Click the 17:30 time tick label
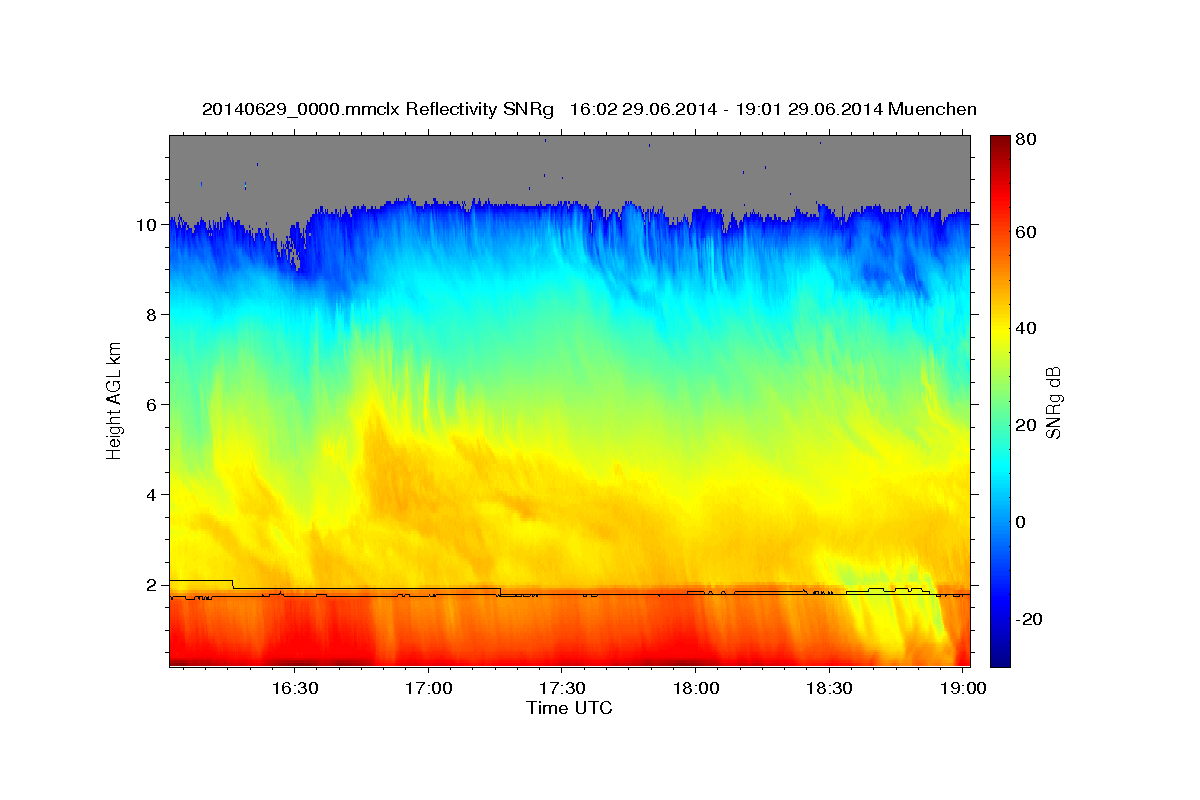Screen dimensions: 1200x800 coord(562,688)
